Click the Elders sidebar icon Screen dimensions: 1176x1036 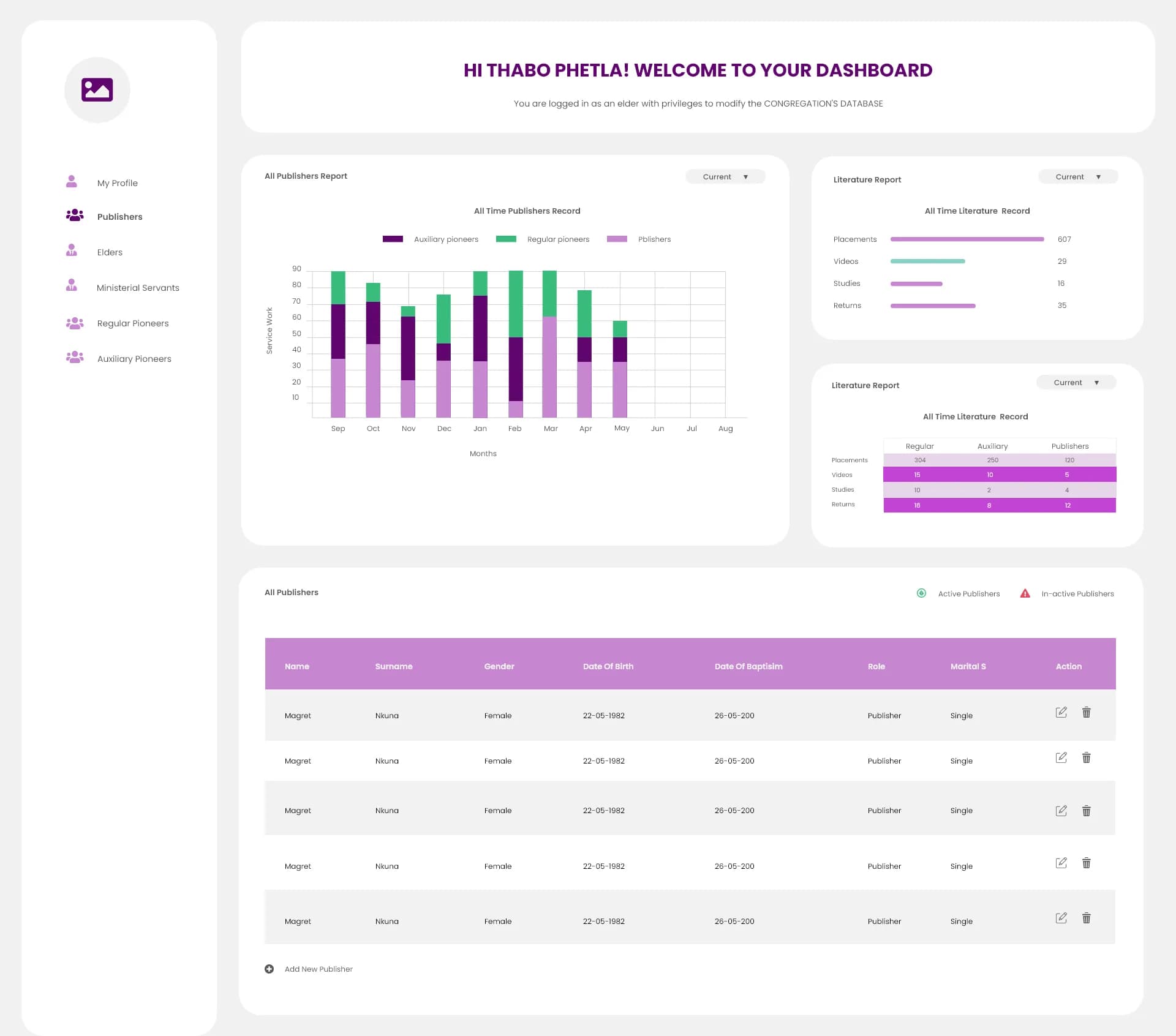pyautogui.click(x=73, y=251)
